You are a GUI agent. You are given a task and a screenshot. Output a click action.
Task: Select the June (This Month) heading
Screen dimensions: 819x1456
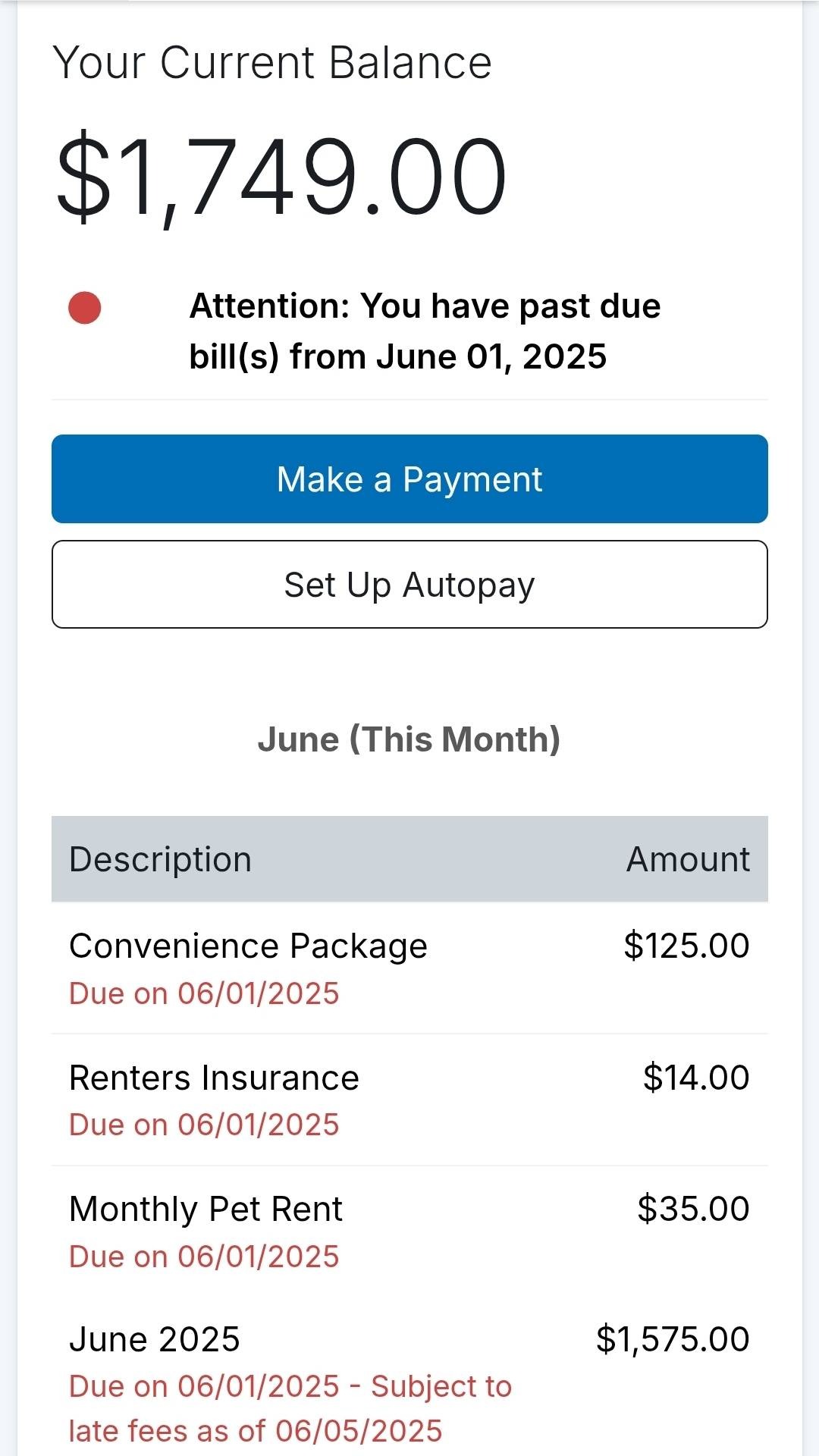pos(409,739)
